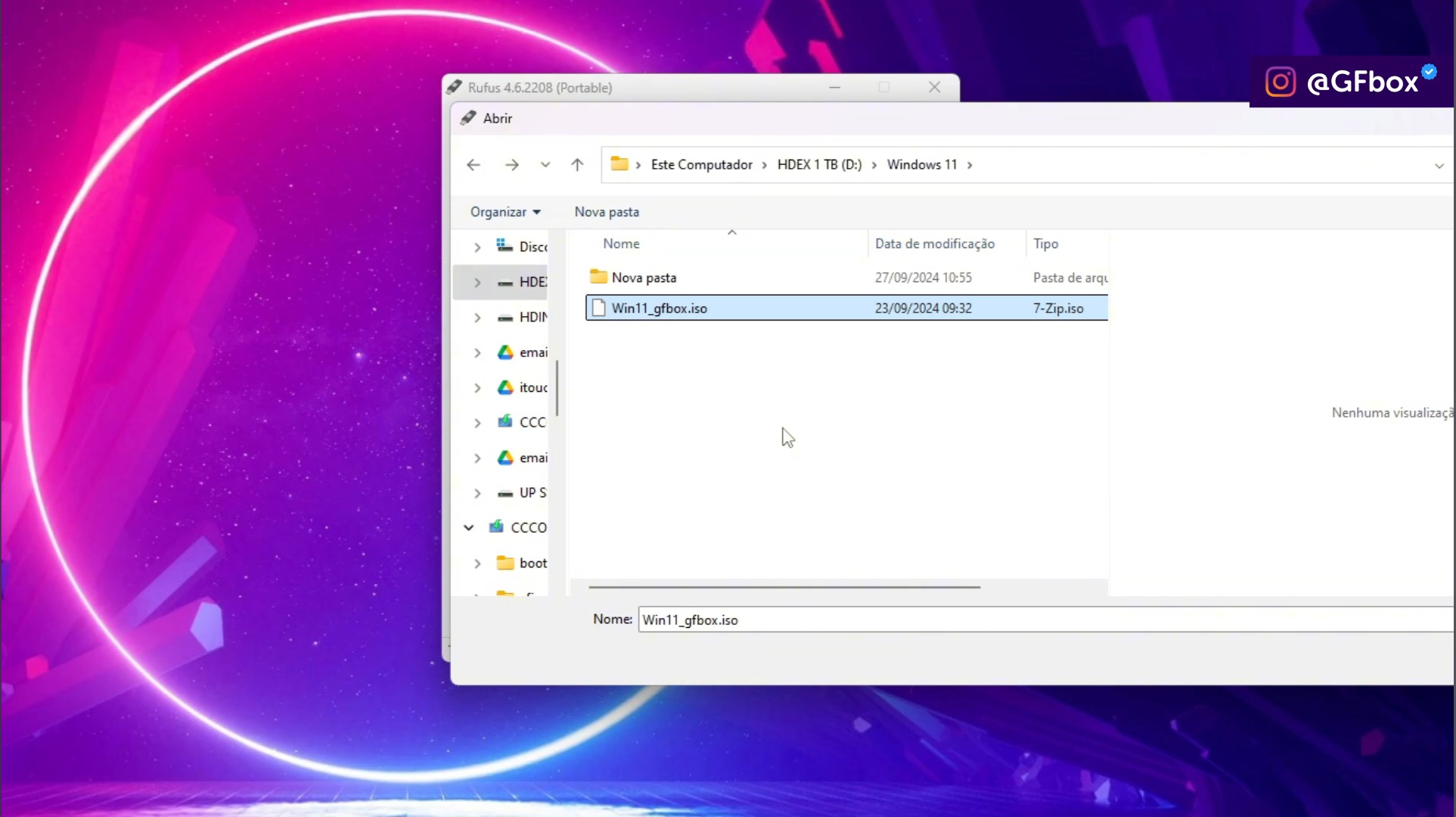The height and width of the screenshot is (817, 1456).
Task: Open the recent locations dropdown in the toolbar
Action: 545,164
